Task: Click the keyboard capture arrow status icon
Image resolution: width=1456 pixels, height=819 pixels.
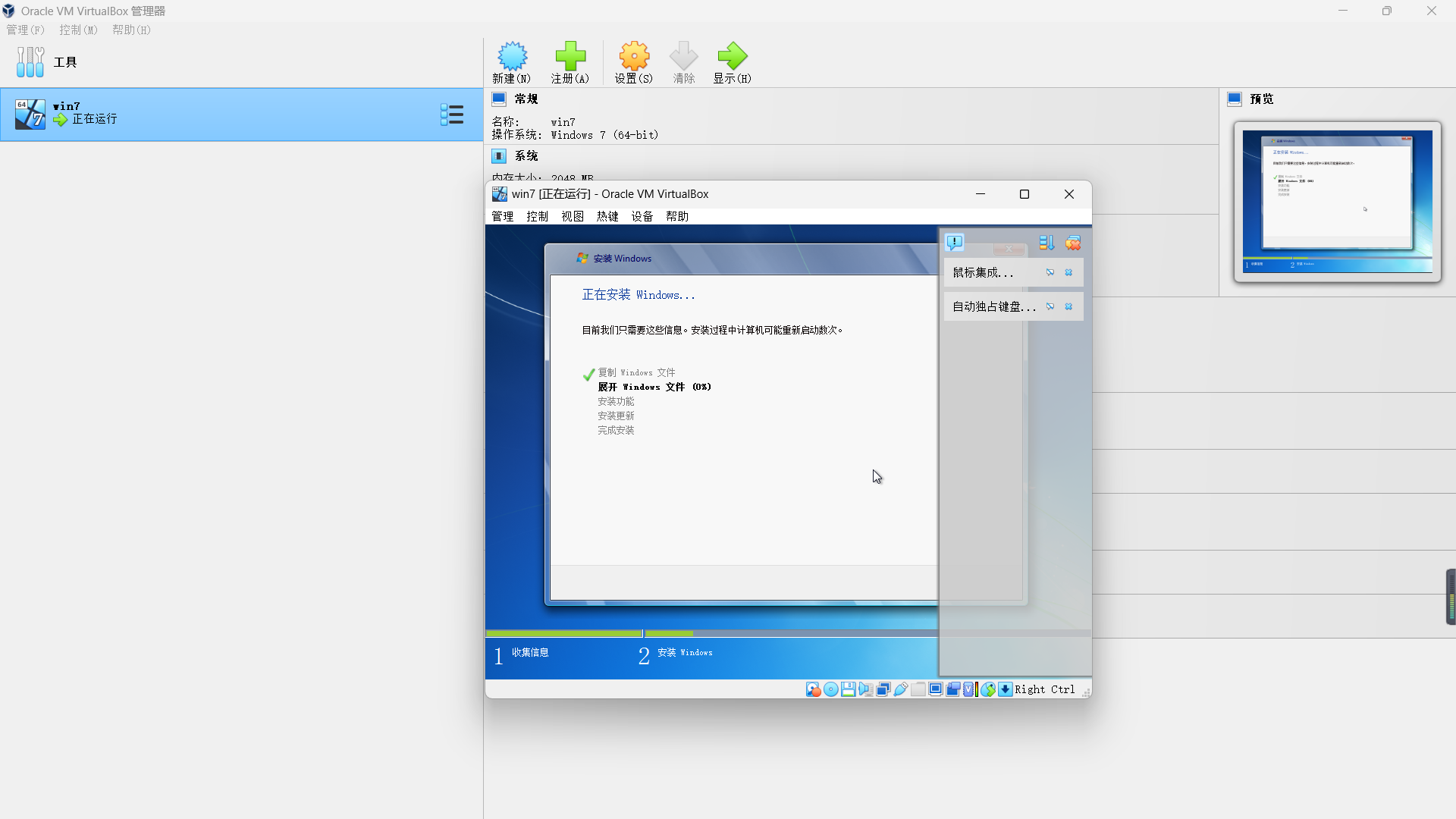Action: 1006,689
